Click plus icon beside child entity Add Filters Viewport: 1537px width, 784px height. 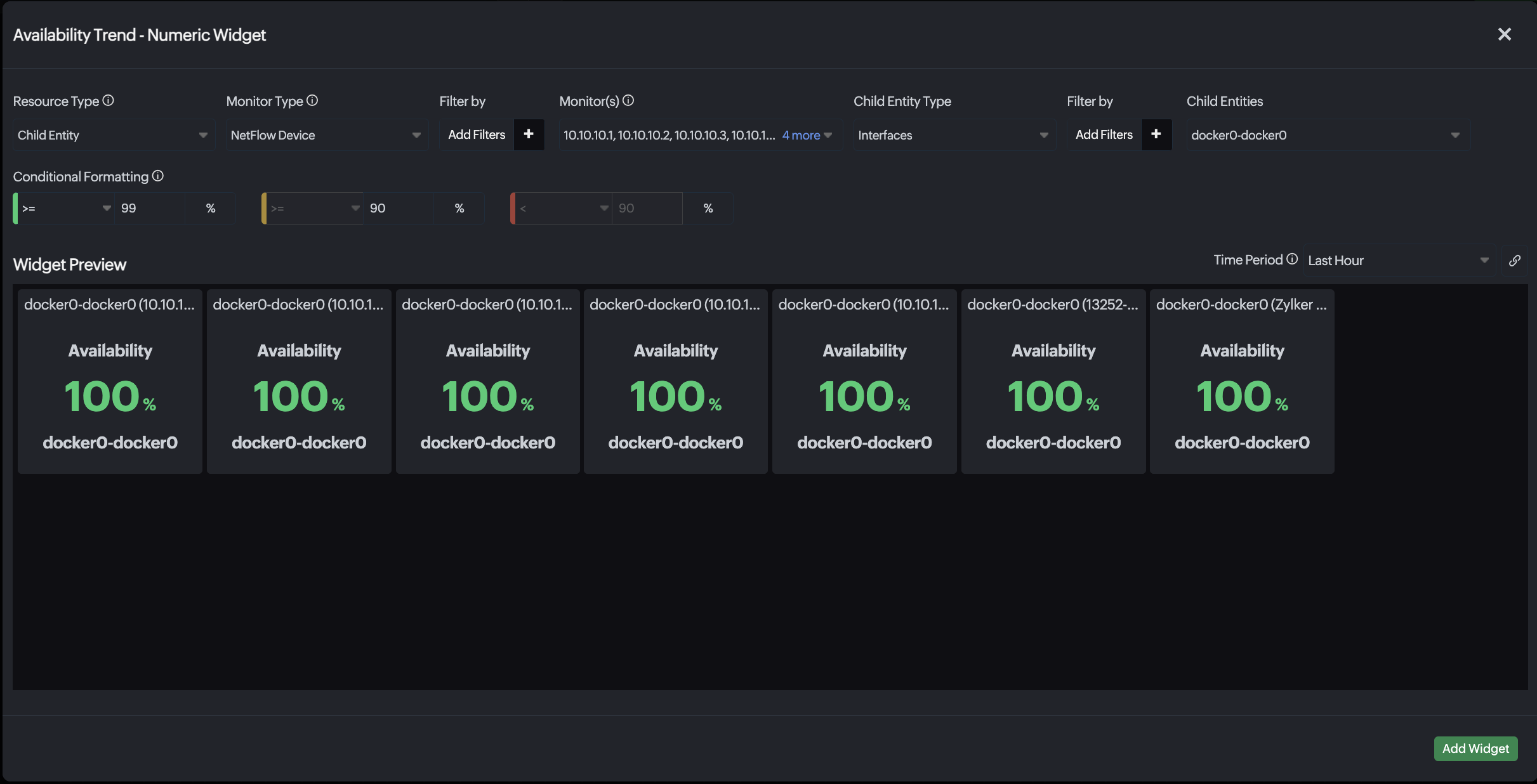pyautogui.click(x=1156, y=134)
